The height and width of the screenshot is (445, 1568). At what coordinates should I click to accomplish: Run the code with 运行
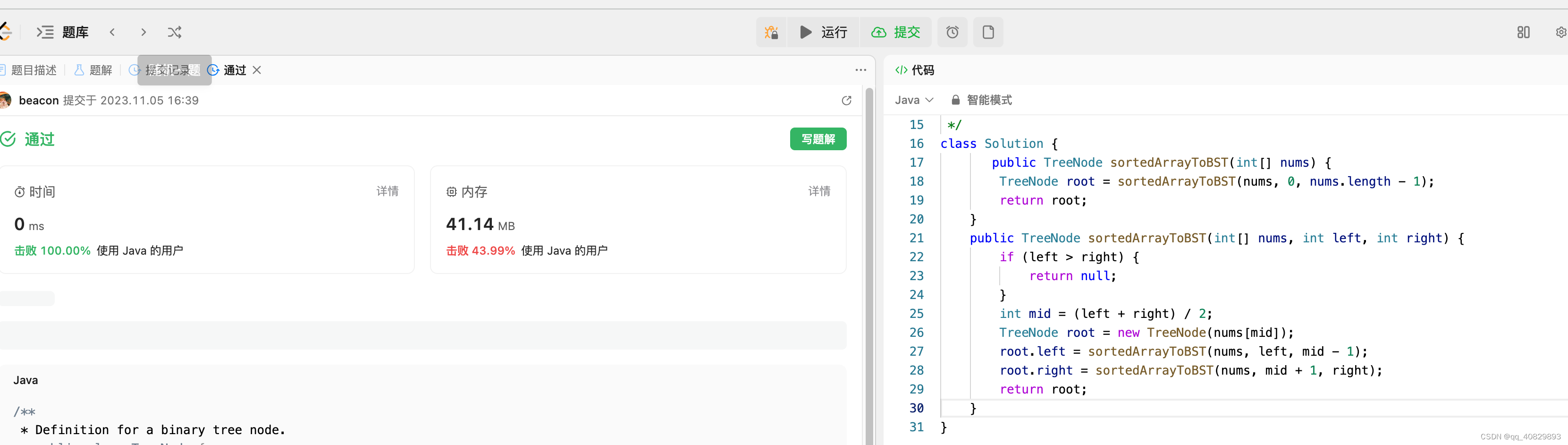823,32
